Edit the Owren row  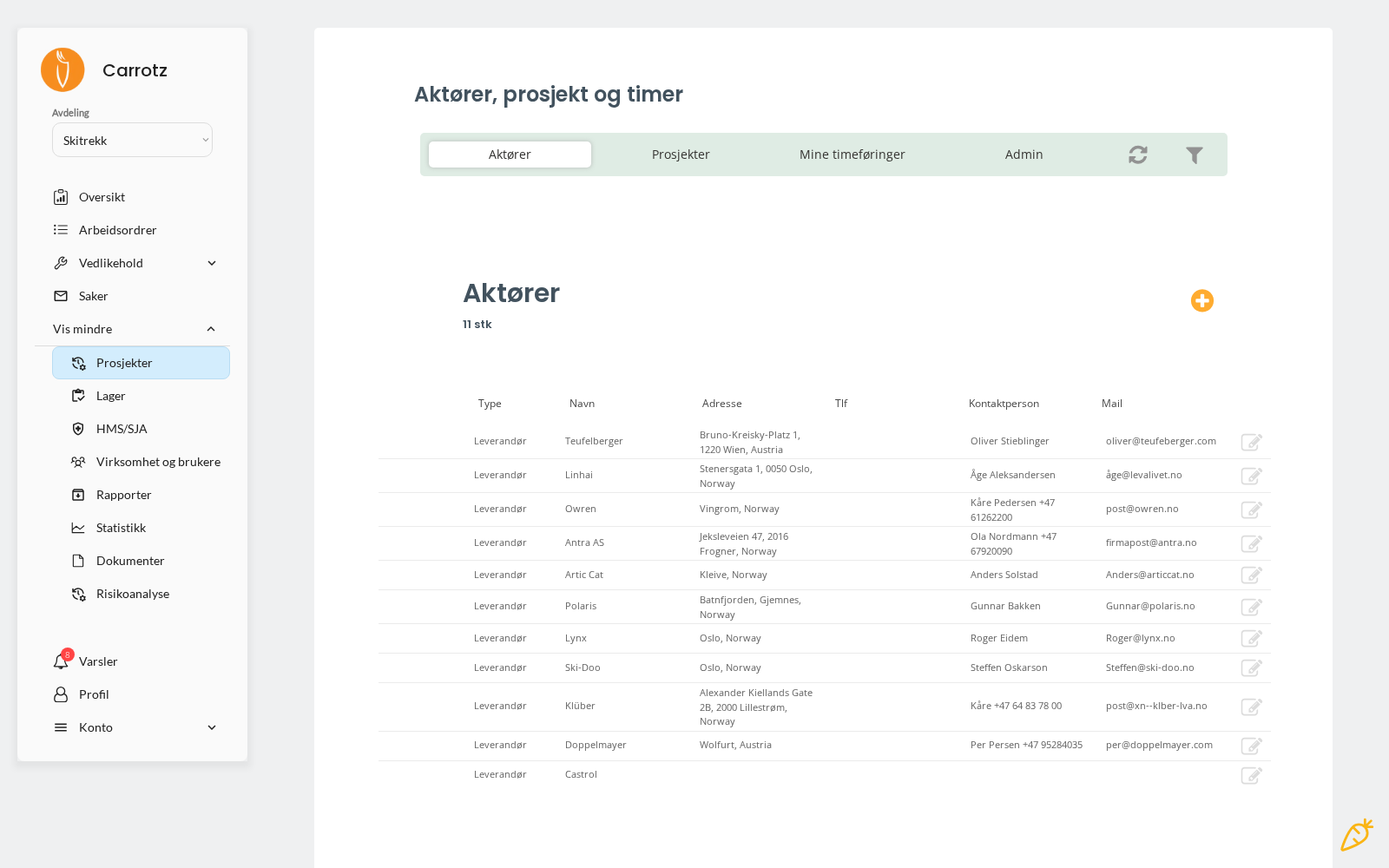[x=1251, y=510]
